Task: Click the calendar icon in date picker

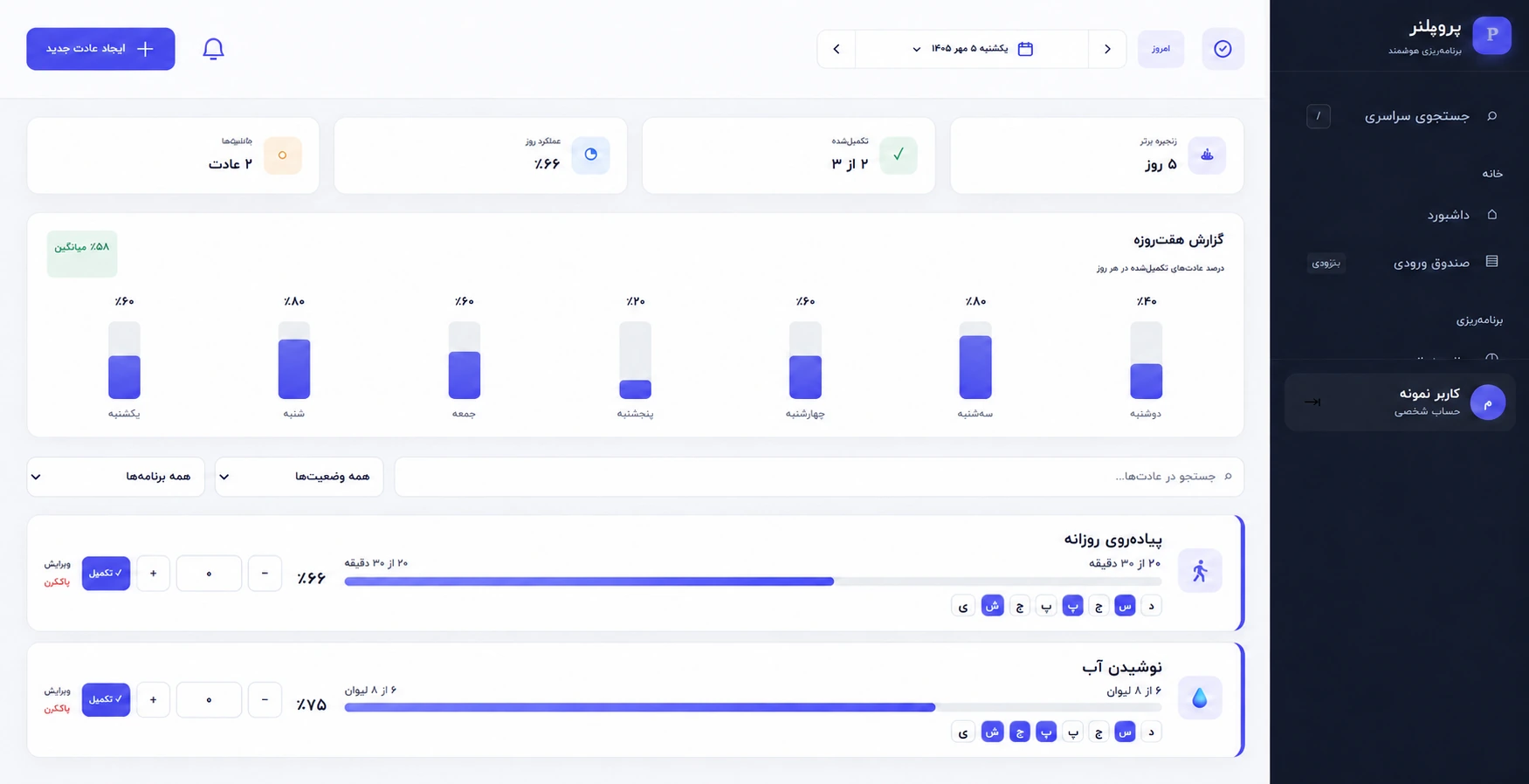Action: coord(1025,49)
